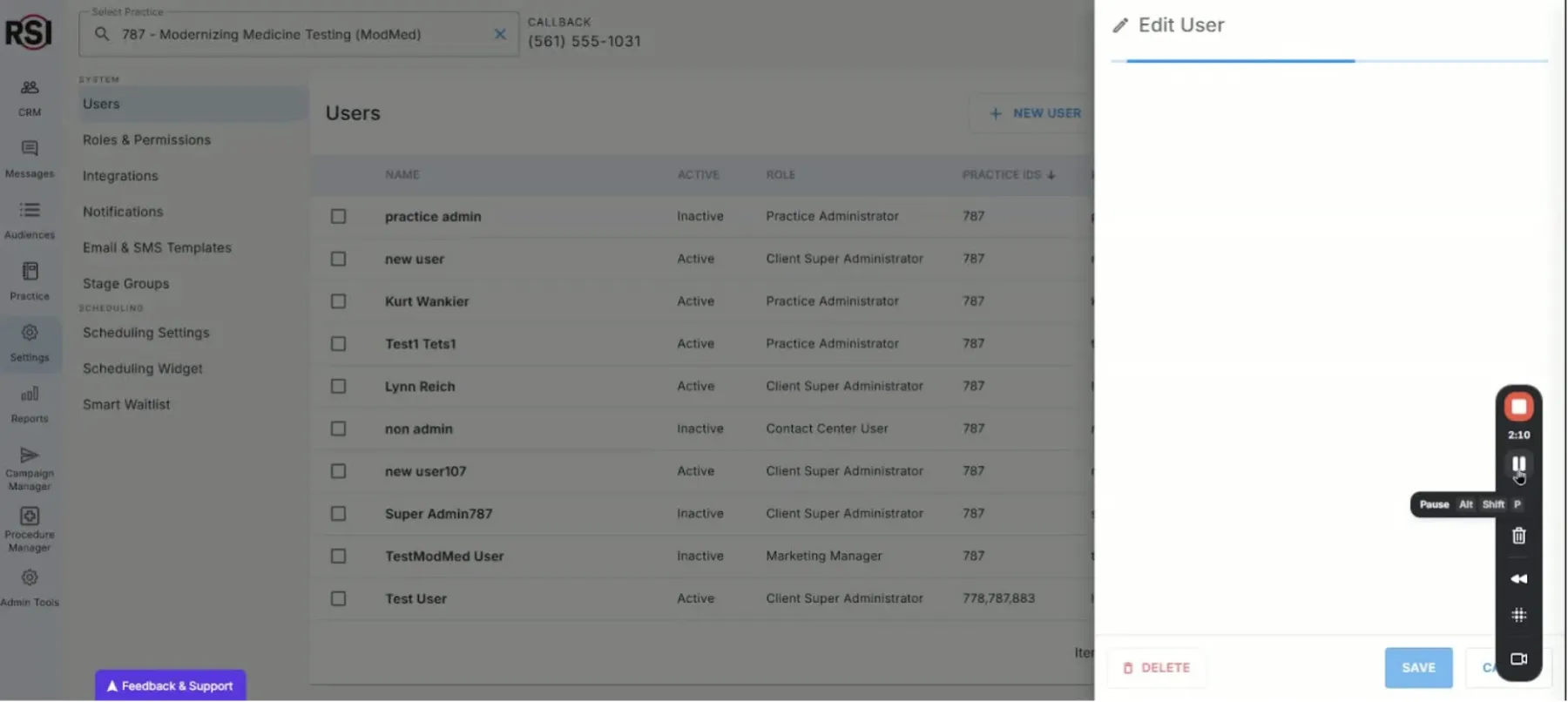Open the Feedback & Support button
Viewport: 1568px width, 702px height.
(171, 685)
